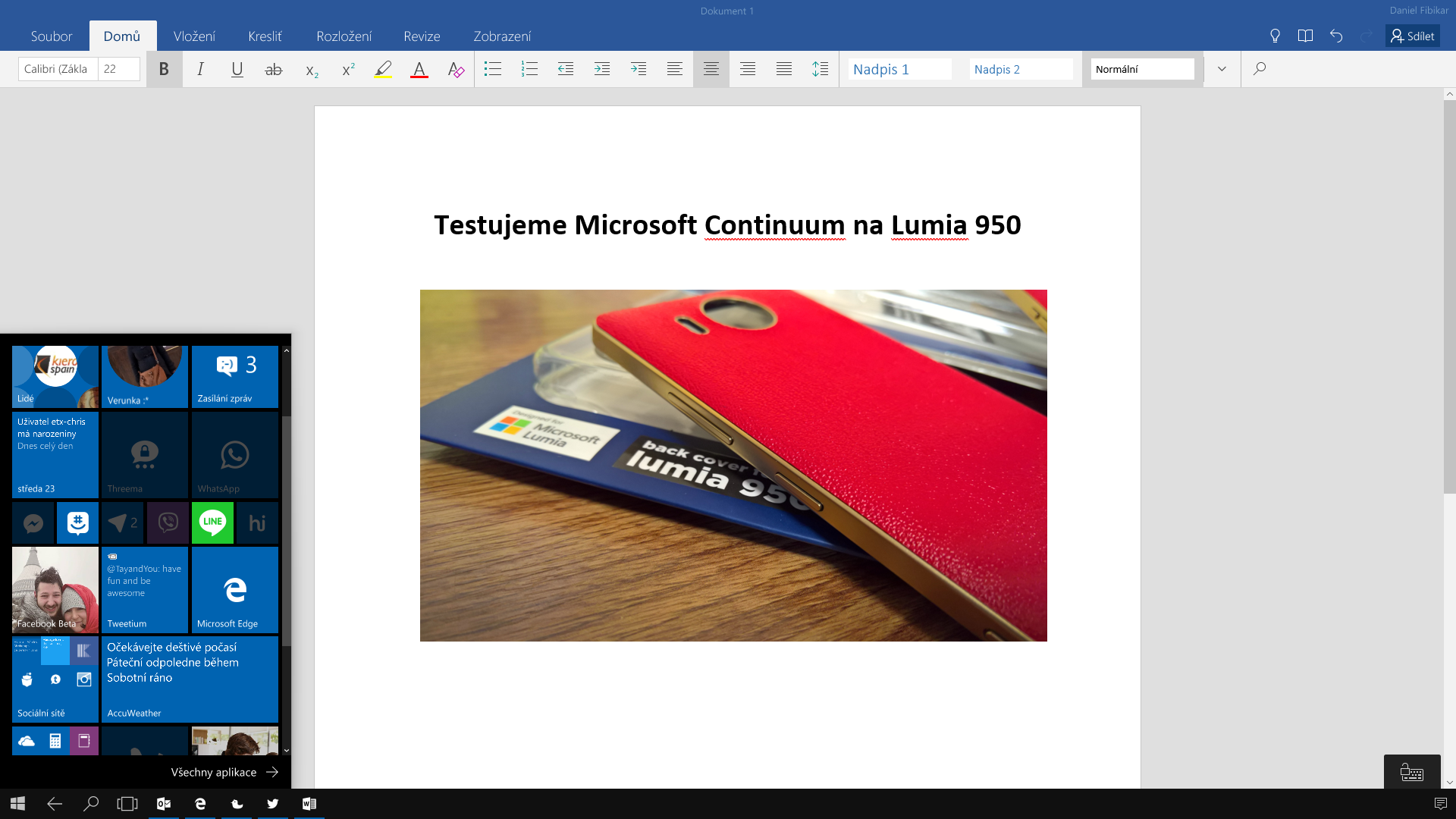1456x819 pixels.
Task: Expand the styles gallery chevron
Action: [x=1222, y=69]
